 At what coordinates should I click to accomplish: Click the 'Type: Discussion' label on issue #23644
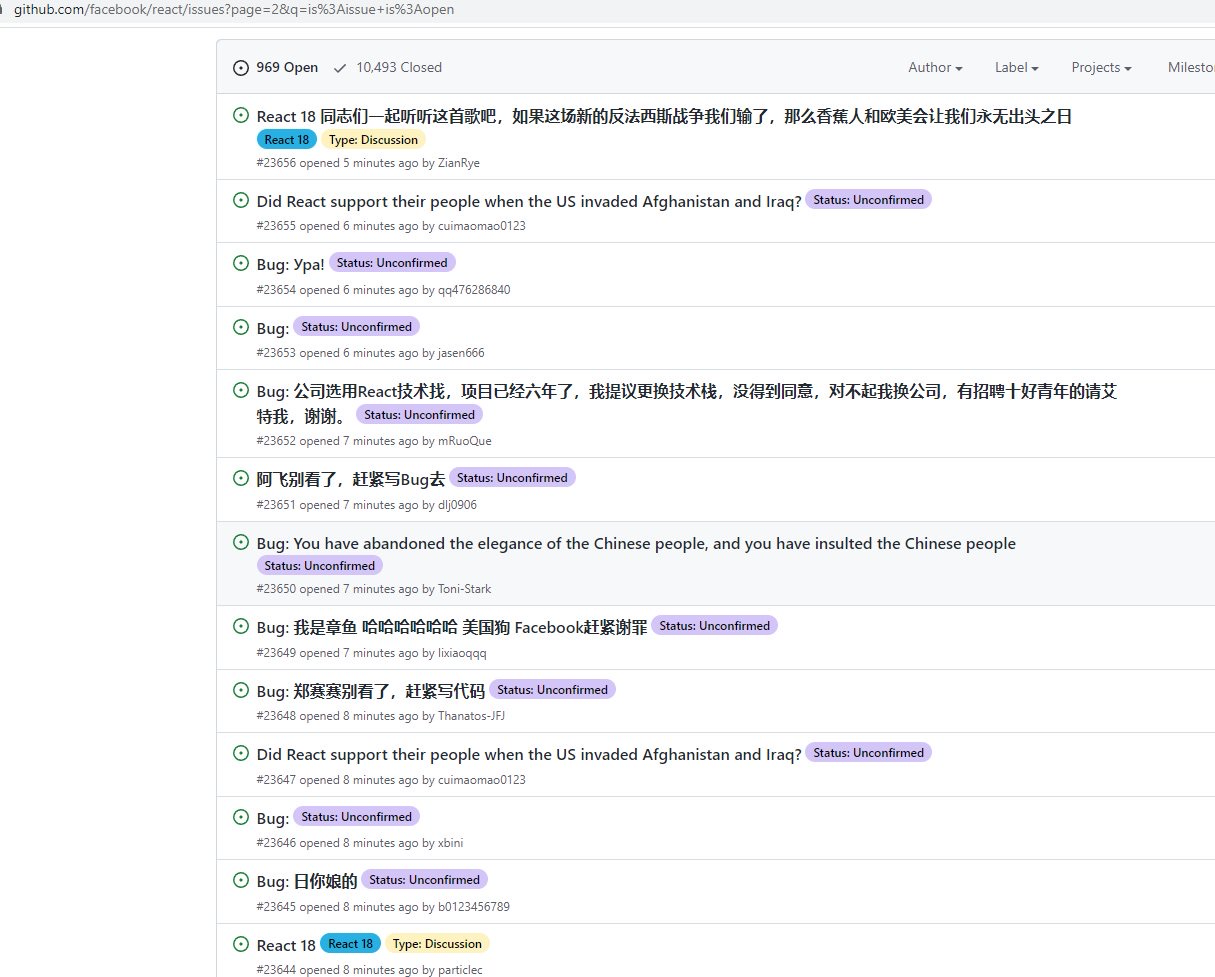pyautogui.click(x=437, y=943)
